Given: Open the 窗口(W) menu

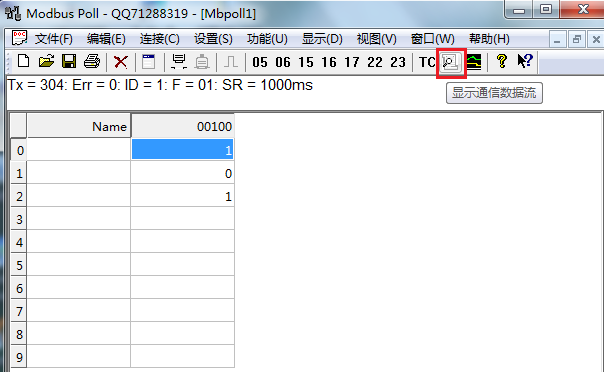Looking at the screenshot, I should point(432,39).
